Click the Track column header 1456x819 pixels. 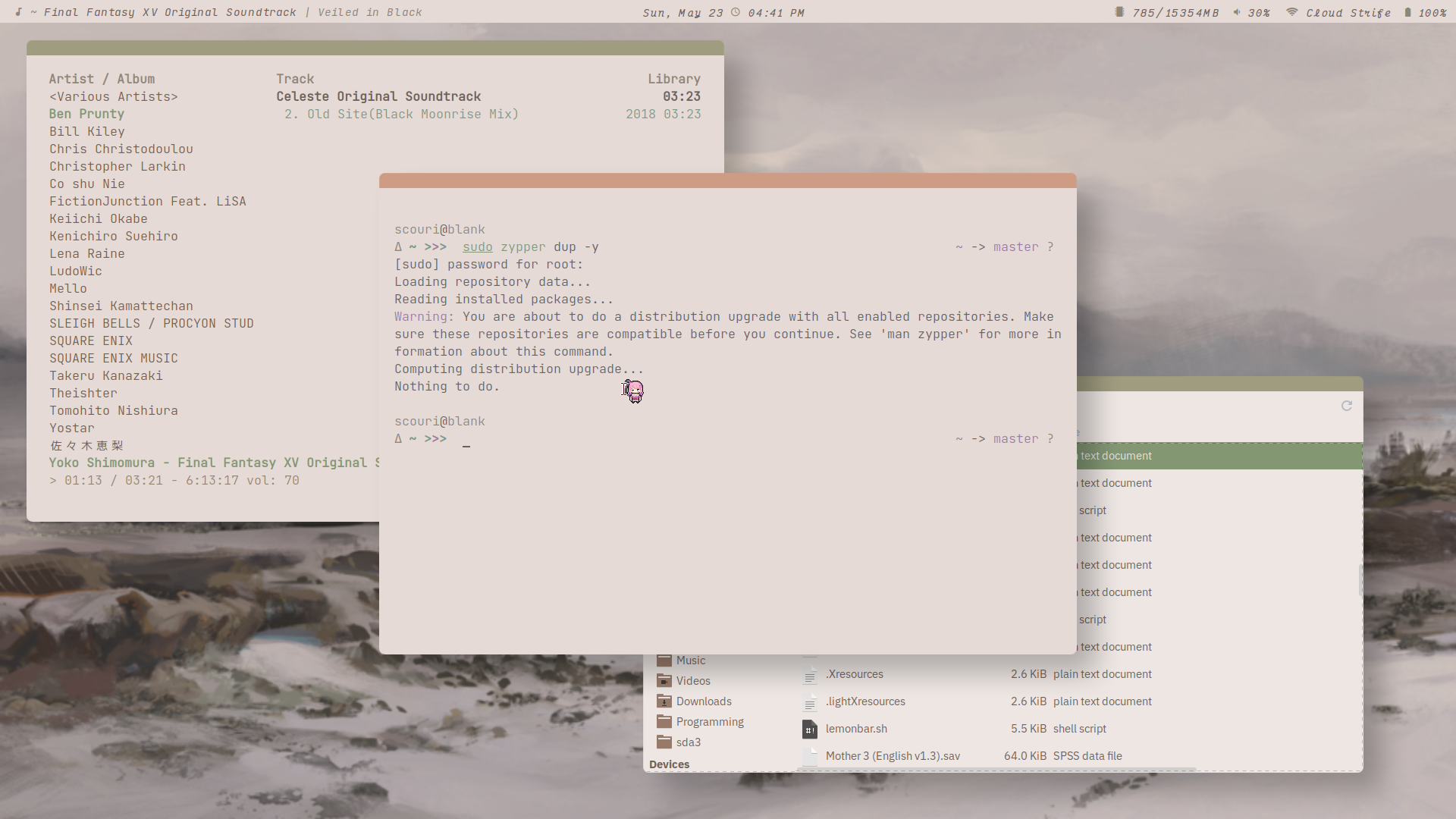tap(295, 79)
